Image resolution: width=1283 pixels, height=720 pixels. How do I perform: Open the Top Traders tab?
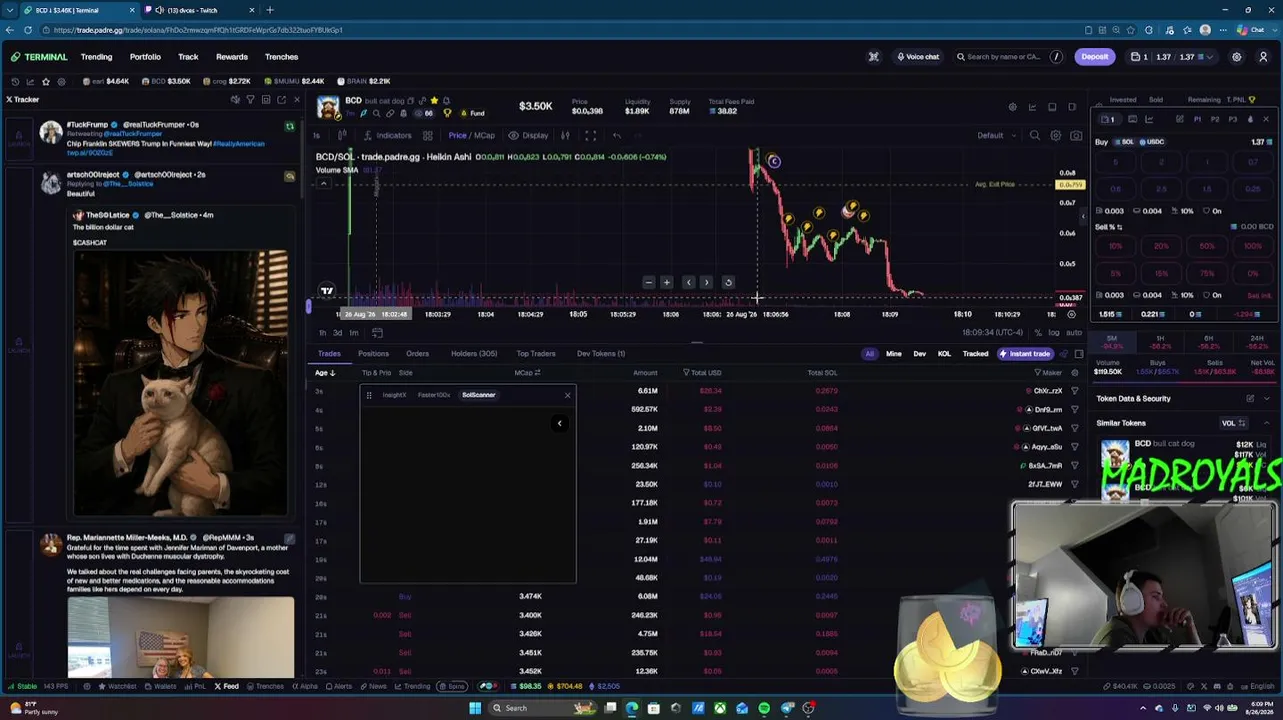(536, 354)
